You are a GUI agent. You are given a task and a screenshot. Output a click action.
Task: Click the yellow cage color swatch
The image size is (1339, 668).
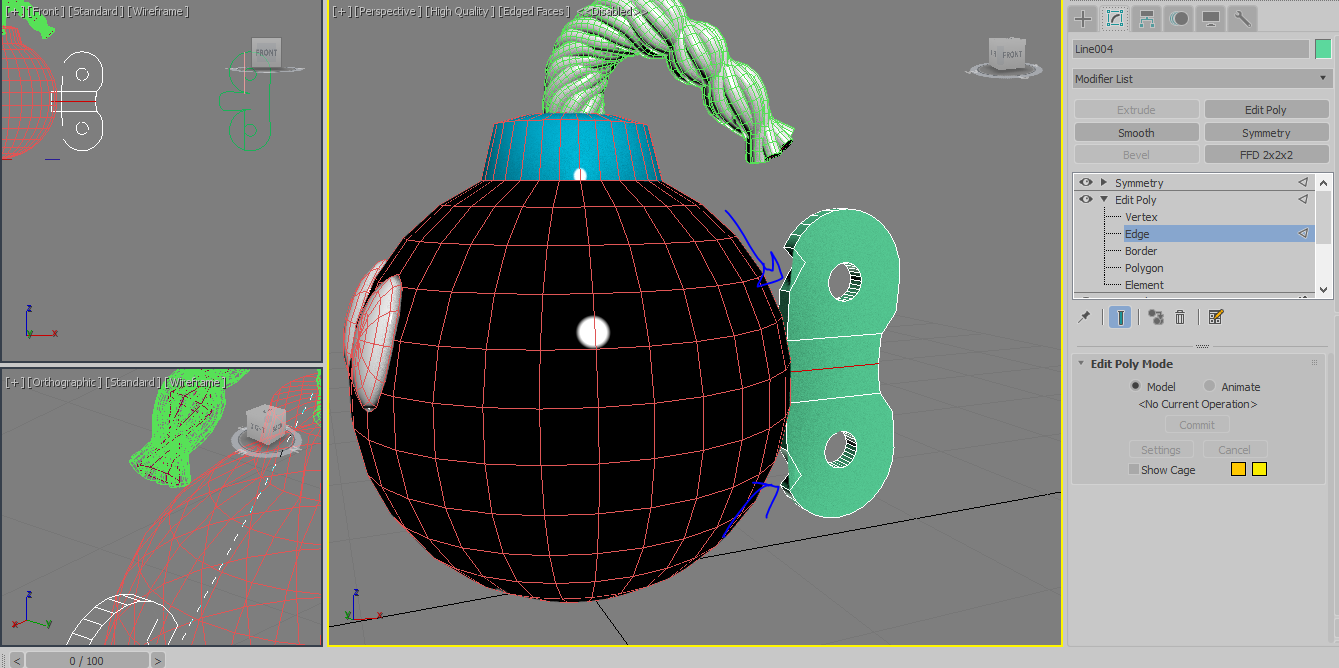click(1259, 469)
